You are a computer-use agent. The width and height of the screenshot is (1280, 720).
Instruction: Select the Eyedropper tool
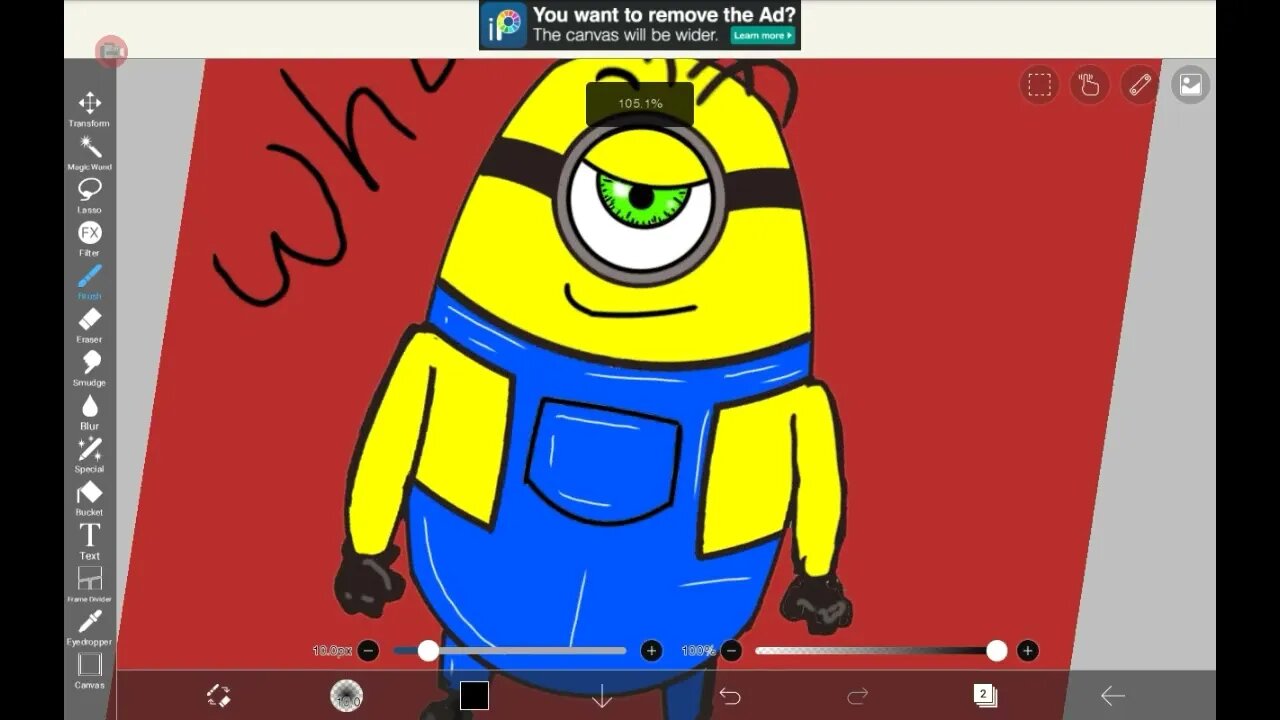[90, 627]
